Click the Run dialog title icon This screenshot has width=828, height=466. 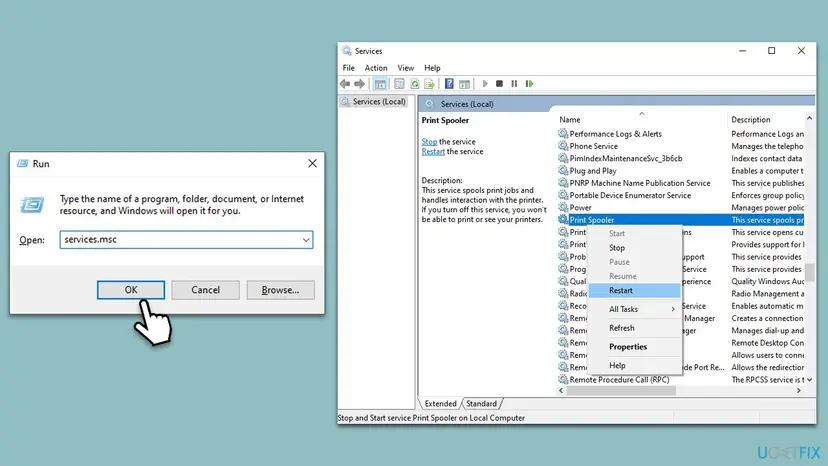pos(22,163)
